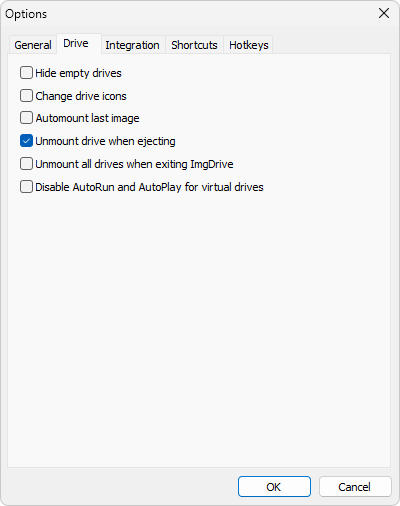Enable the Change drive icons checkbox

(26, 96)
